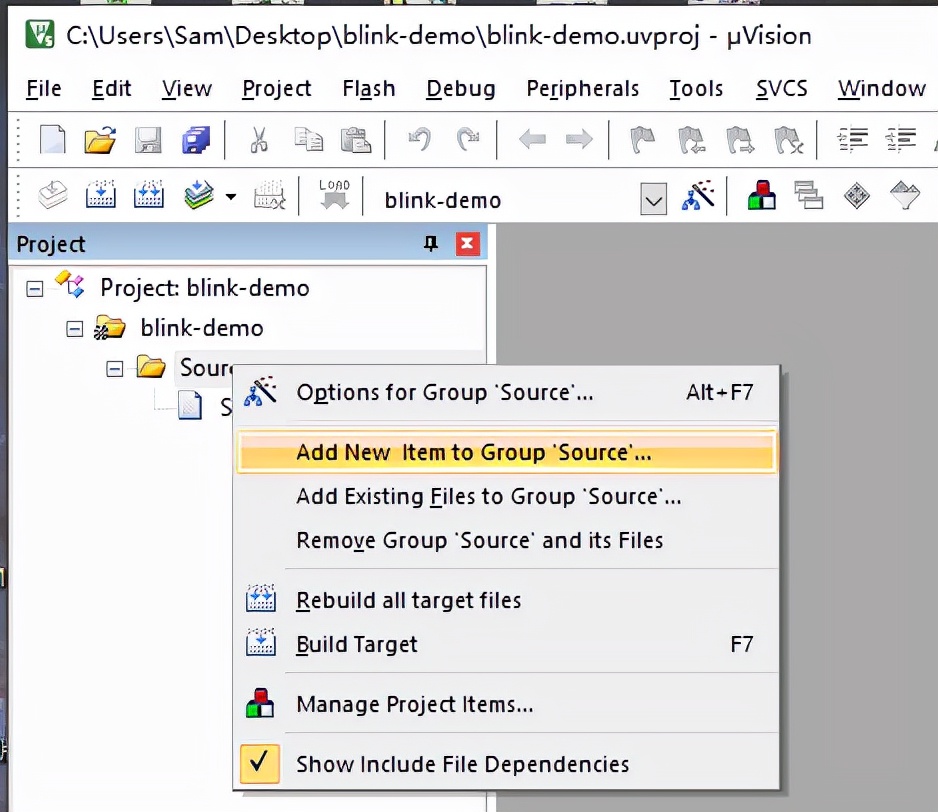Click the Manage Multi-Project Workspace icon
The image size is (938, 812).
809,194
